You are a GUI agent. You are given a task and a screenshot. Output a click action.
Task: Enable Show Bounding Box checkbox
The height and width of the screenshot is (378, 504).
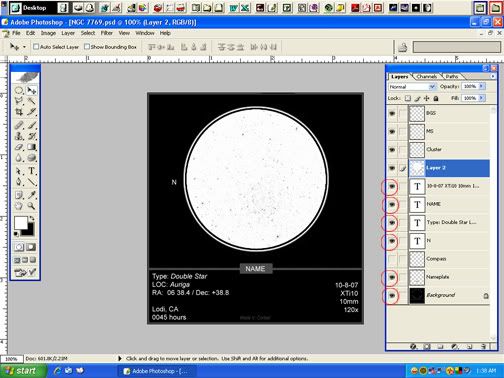[87, 47]
